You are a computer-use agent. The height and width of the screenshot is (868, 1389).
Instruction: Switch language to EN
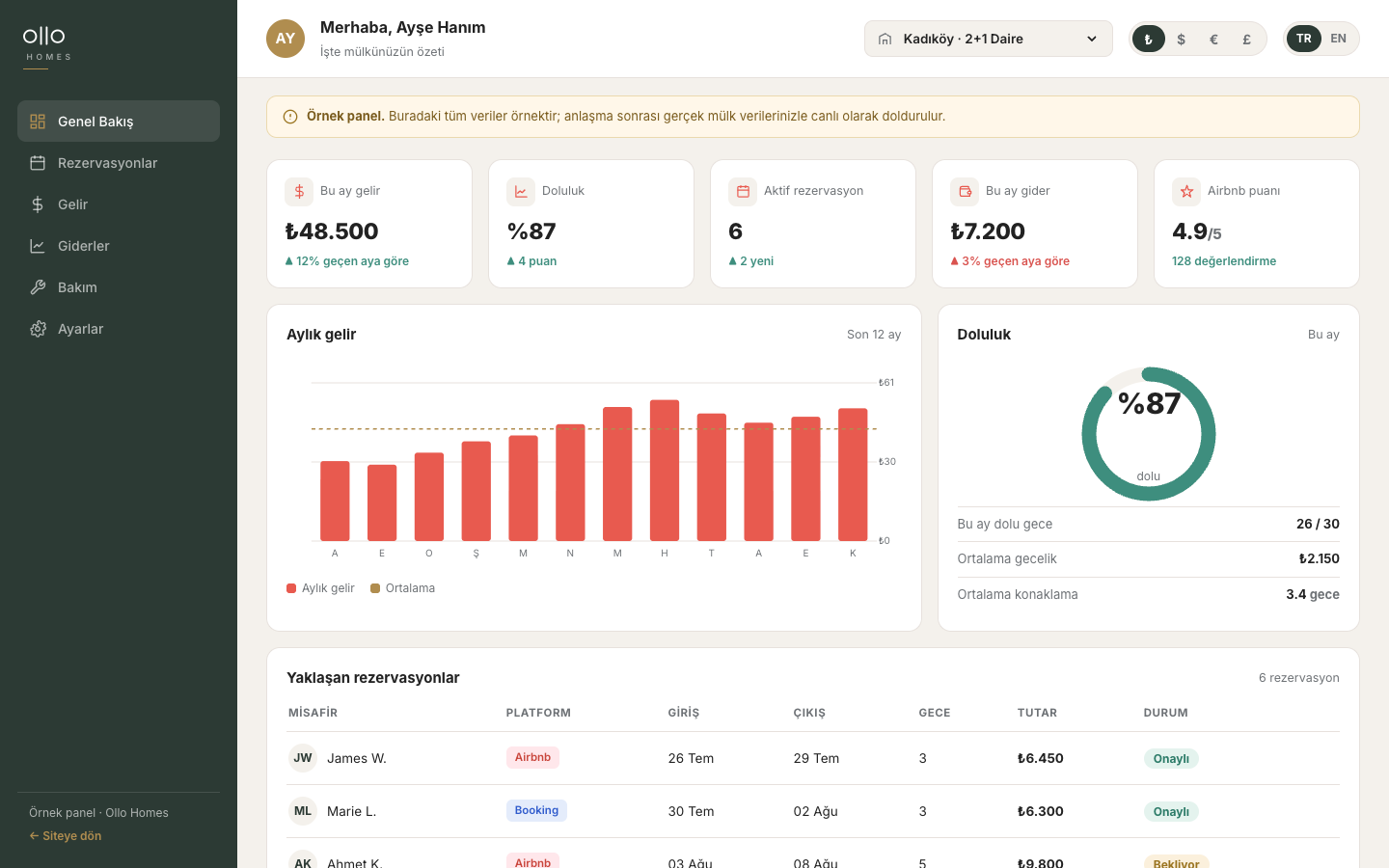click(1338, 39)
